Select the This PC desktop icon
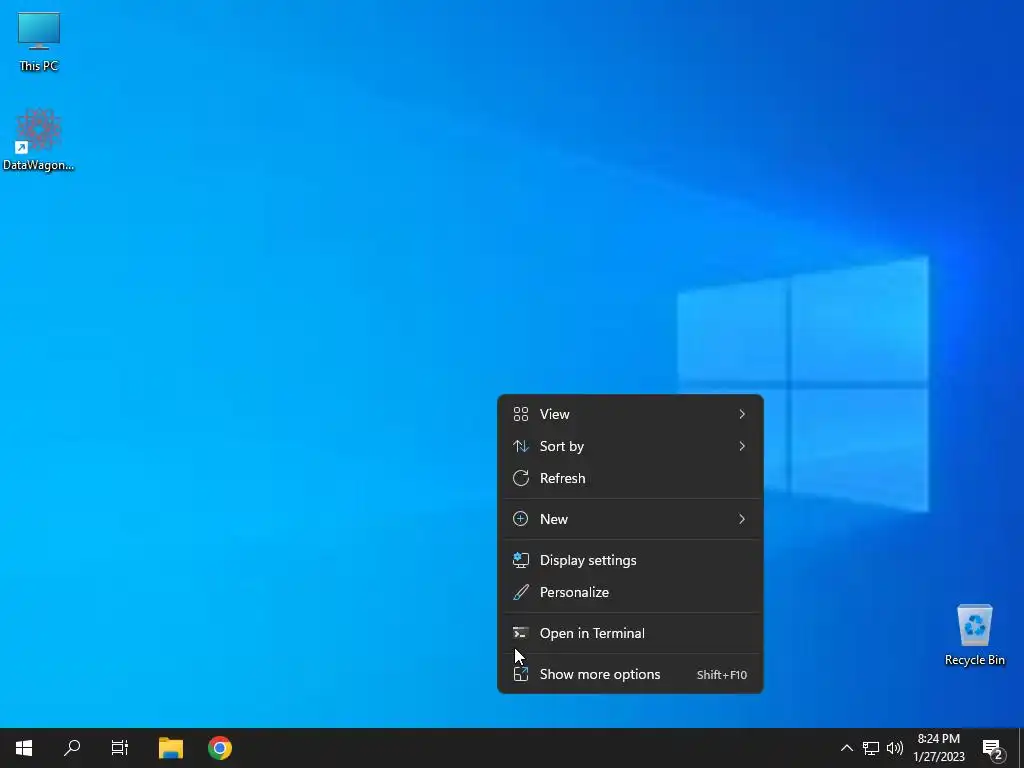 point(39,42)
